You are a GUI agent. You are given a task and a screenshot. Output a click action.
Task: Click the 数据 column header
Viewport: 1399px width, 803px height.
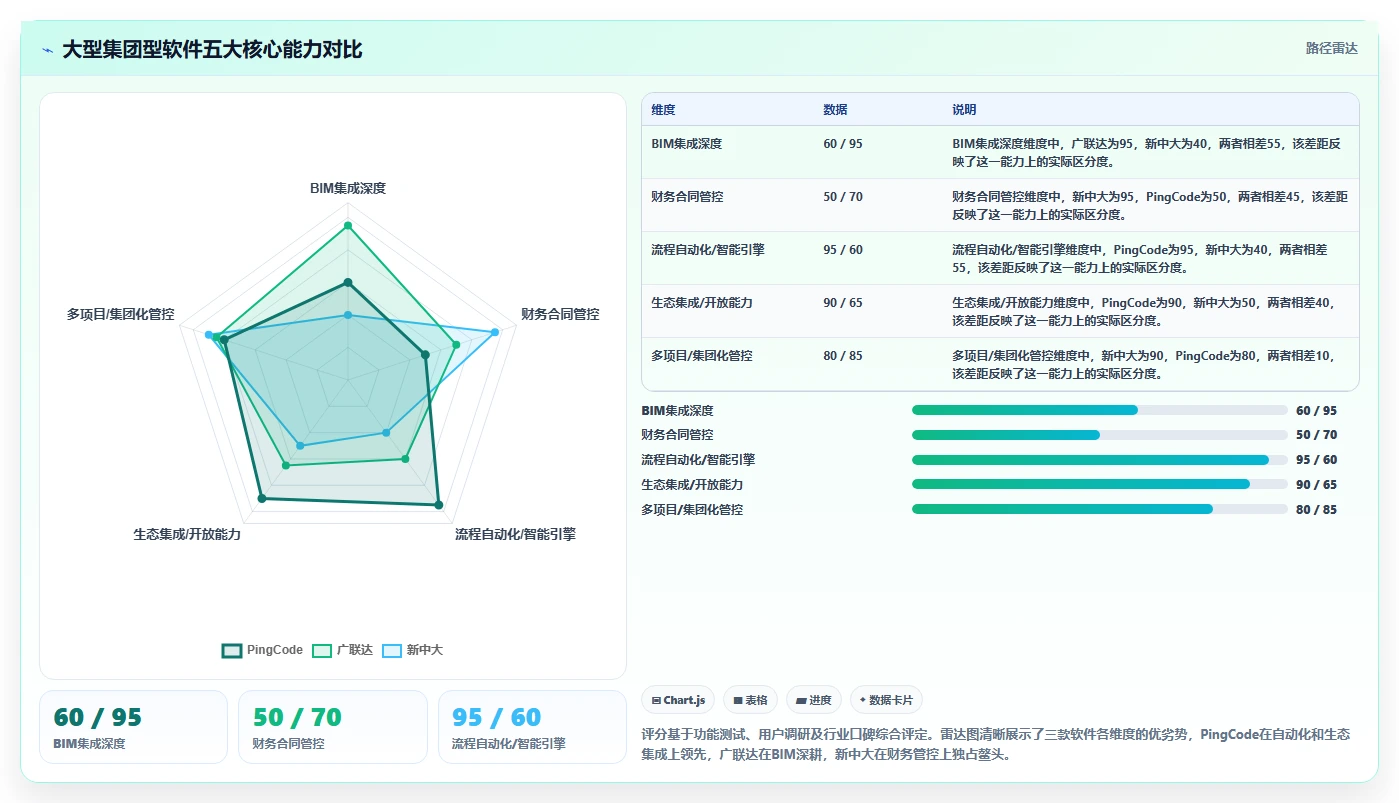(835, 110)
